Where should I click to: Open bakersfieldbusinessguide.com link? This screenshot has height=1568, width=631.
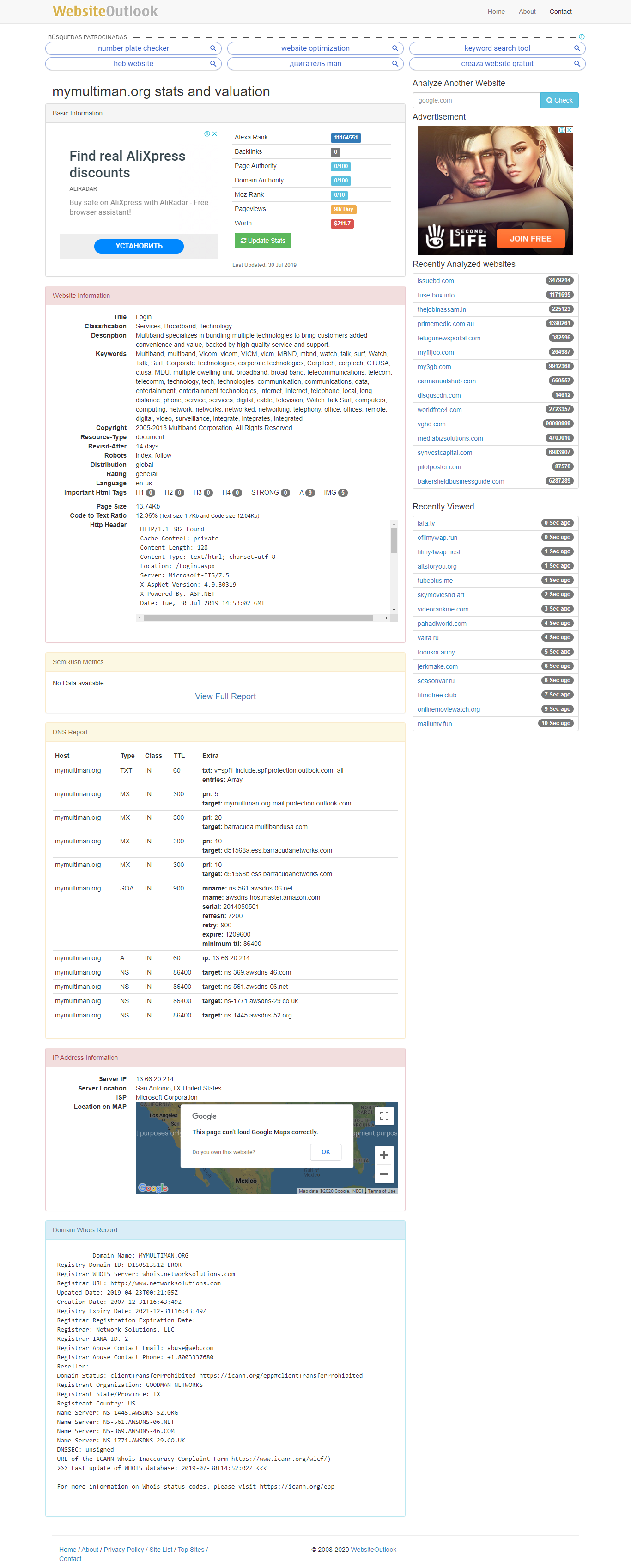461,481
